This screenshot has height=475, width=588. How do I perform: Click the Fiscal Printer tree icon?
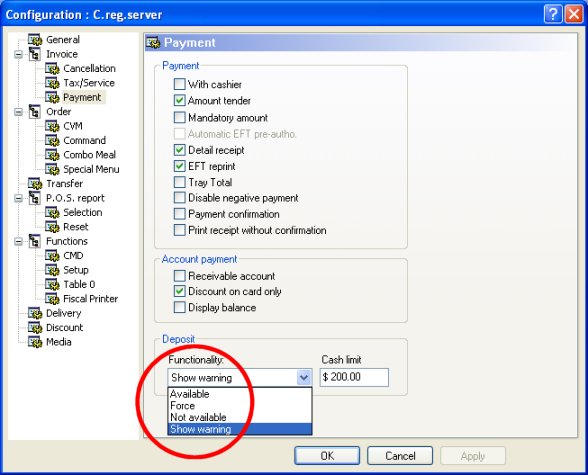point(52,299)
